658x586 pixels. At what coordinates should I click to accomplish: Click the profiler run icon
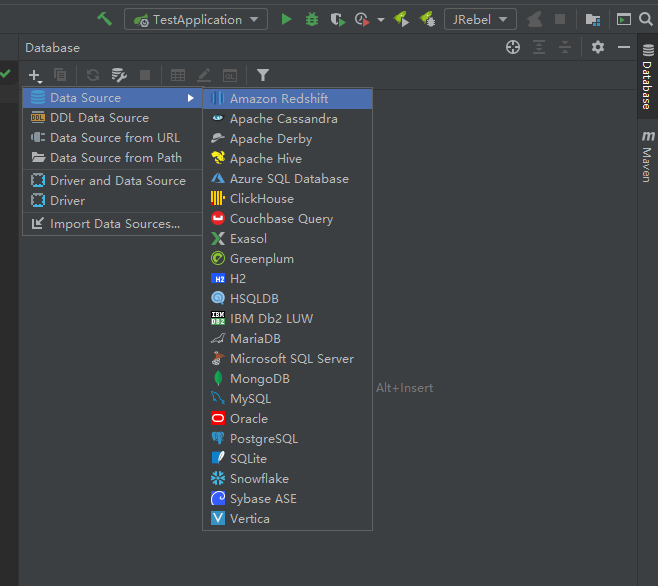362,19
